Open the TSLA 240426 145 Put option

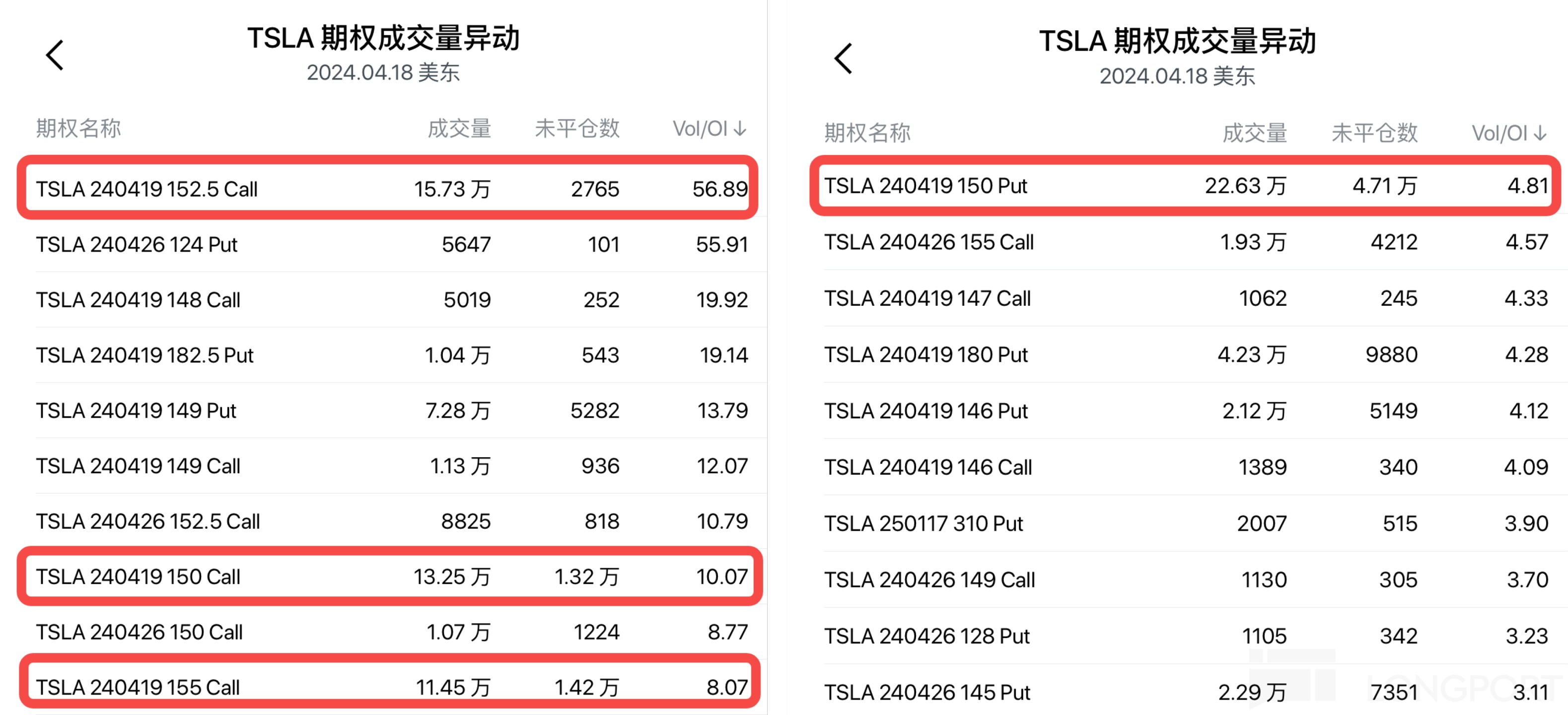927,693
